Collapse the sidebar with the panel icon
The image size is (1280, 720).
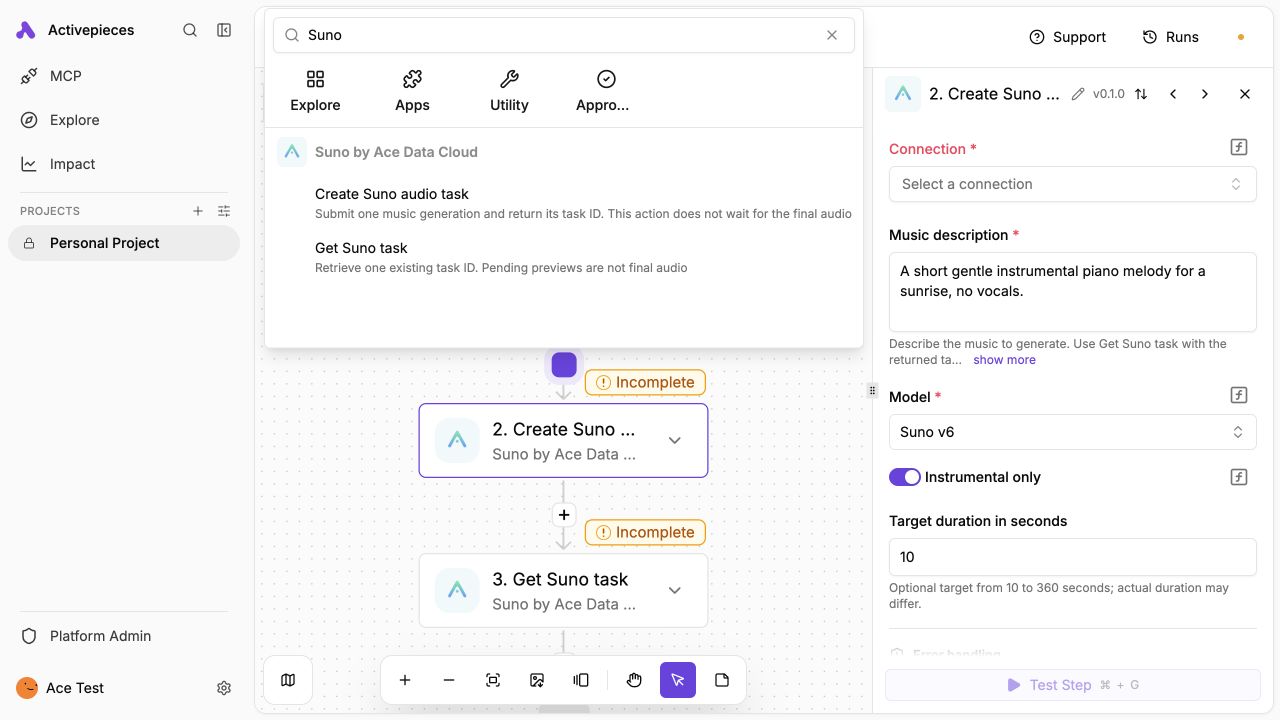pos(224,30)
